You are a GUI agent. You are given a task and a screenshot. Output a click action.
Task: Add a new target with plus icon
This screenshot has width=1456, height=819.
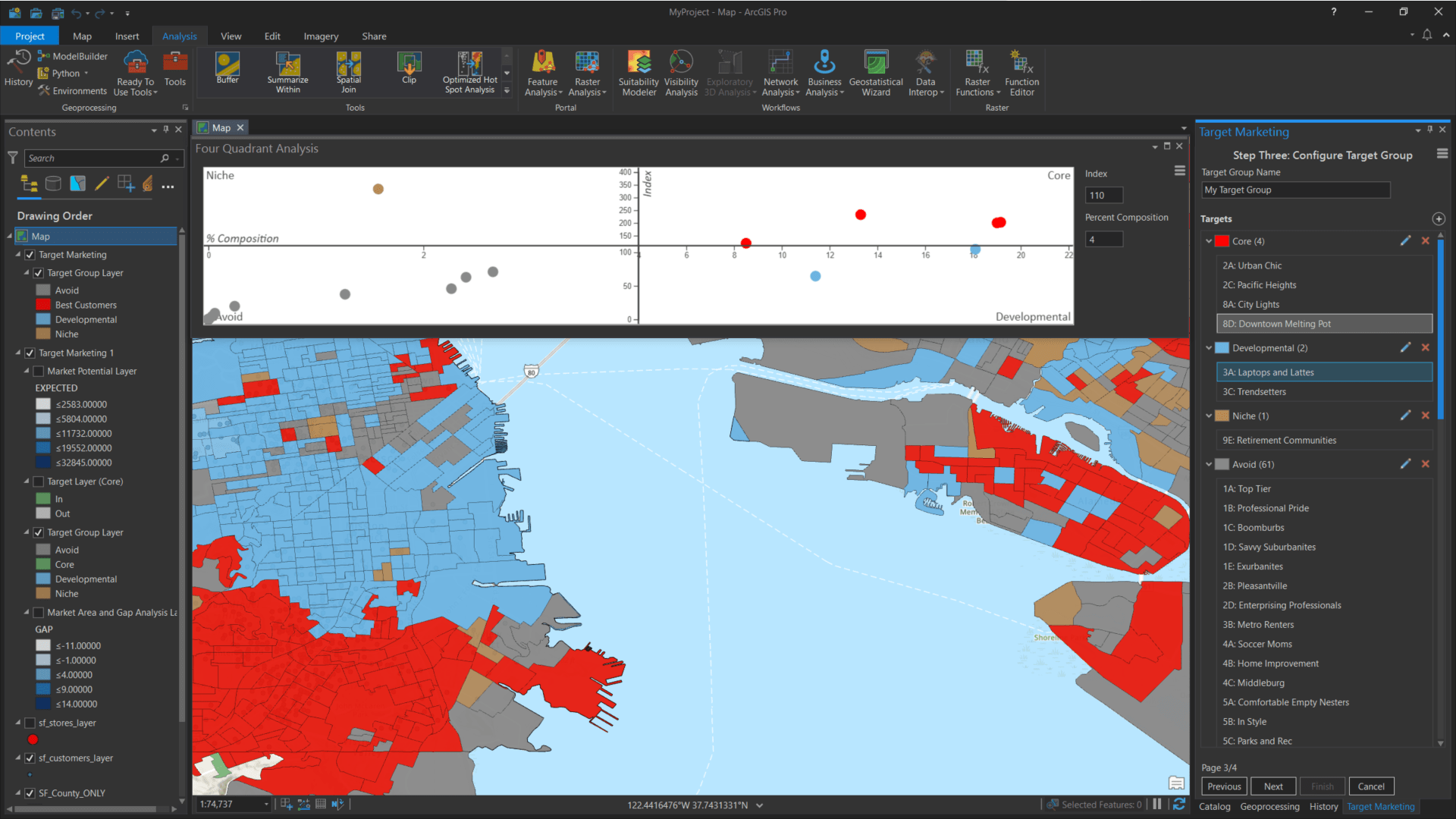[1438, 219]
